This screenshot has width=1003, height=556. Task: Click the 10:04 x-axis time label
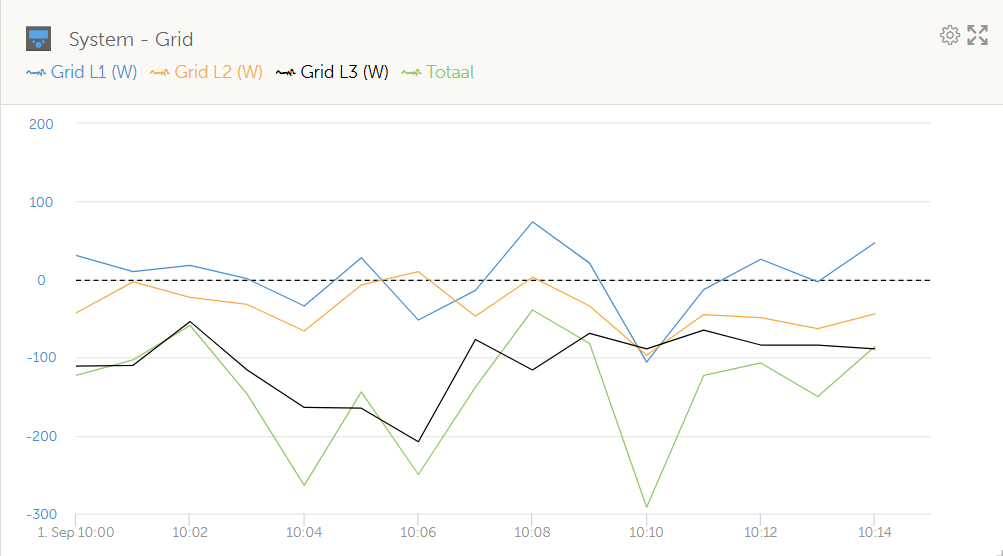(304, 531)
